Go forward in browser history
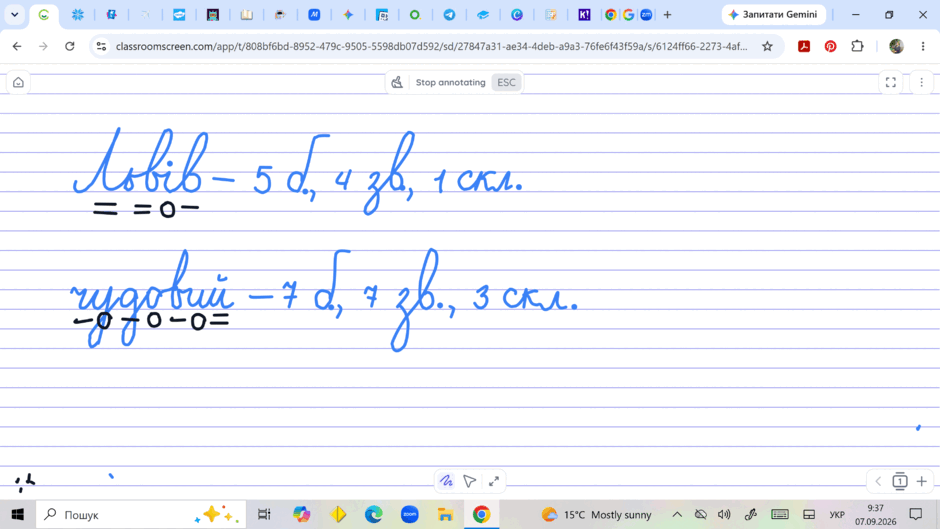Viewport: 940px width, 529px height. pos(43,46)
